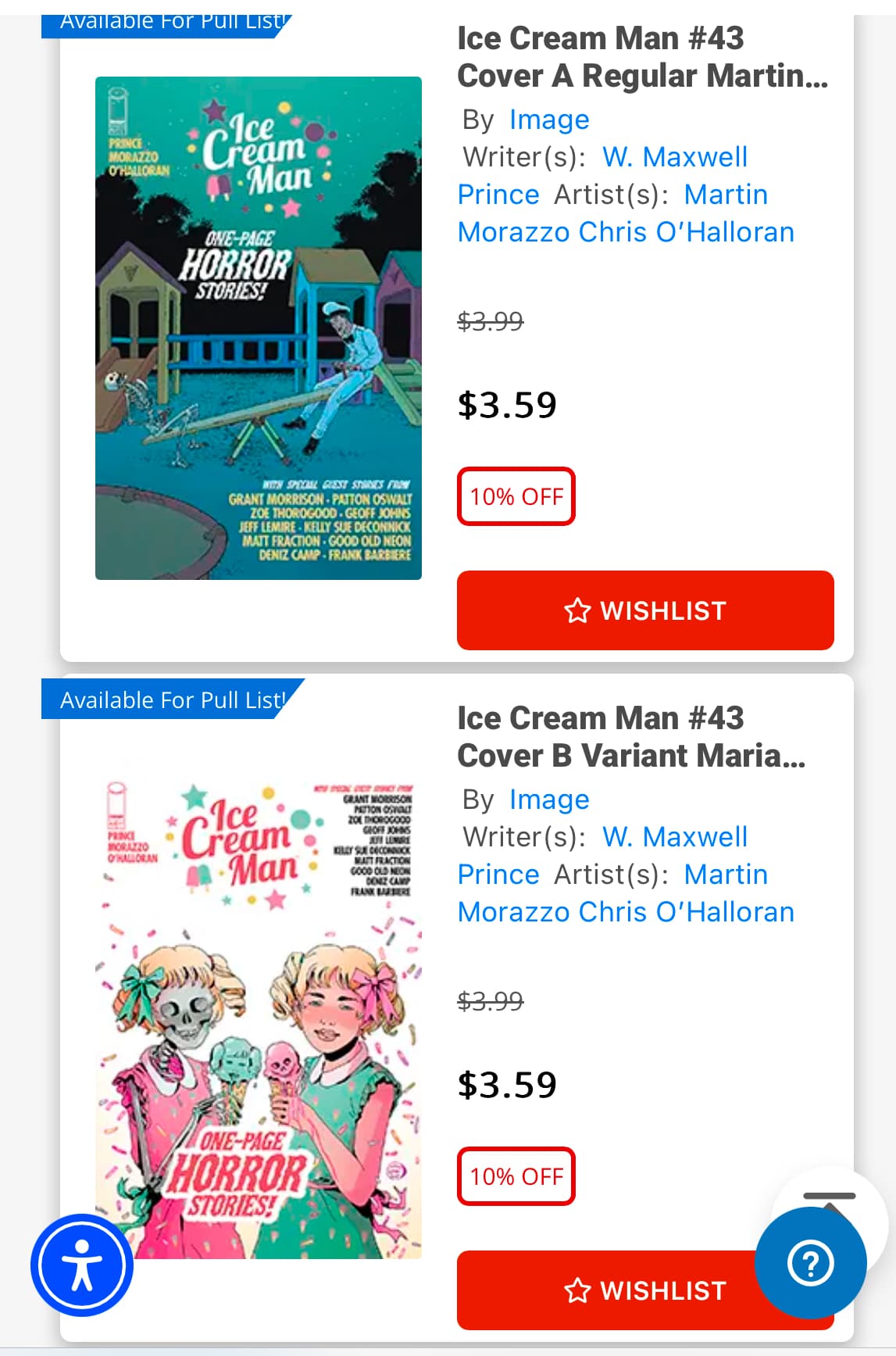Click star icon on Cover A Wishlist
The height and width of the screenshot is (1356, 896).
pos(577,610)
